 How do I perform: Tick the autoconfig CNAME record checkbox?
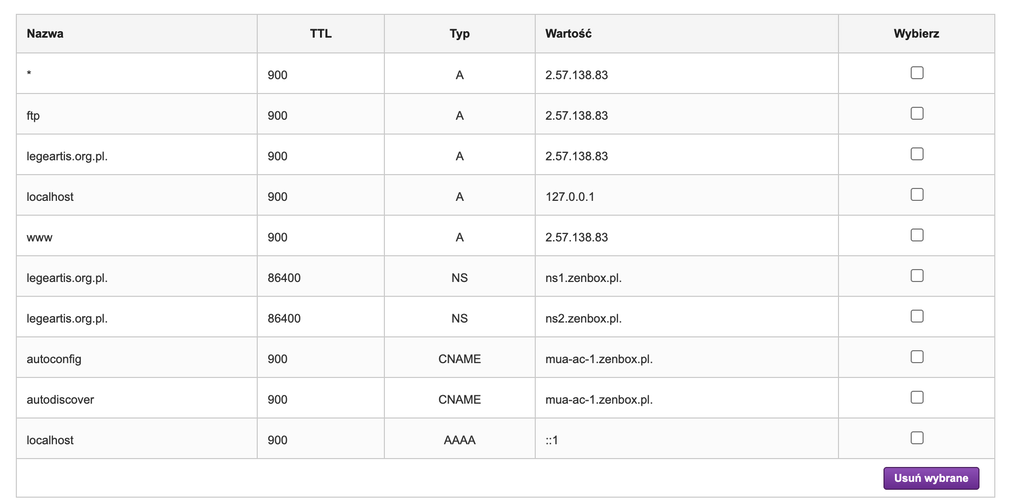point(916,357)
